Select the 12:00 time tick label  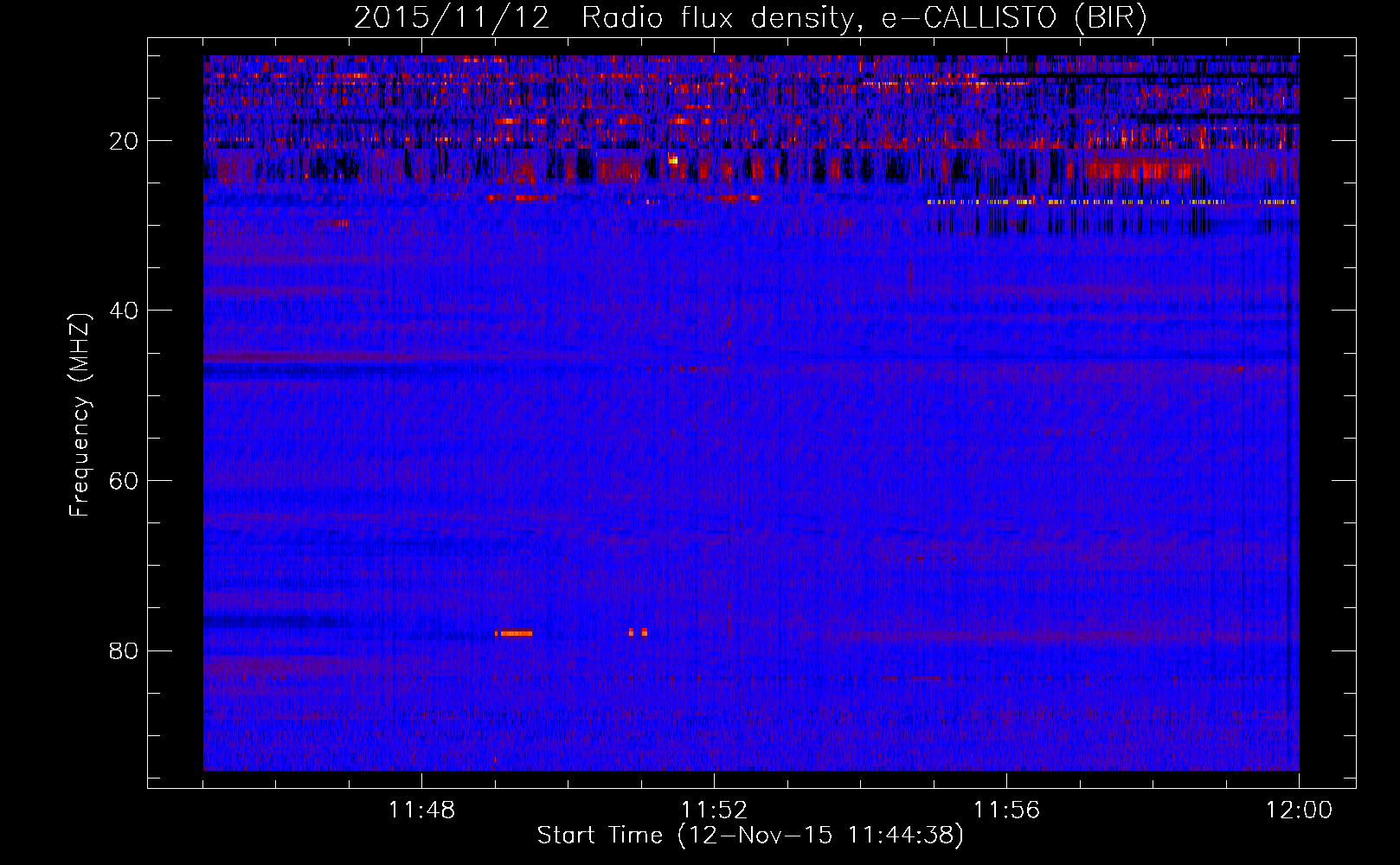[x=1299, y=811]
